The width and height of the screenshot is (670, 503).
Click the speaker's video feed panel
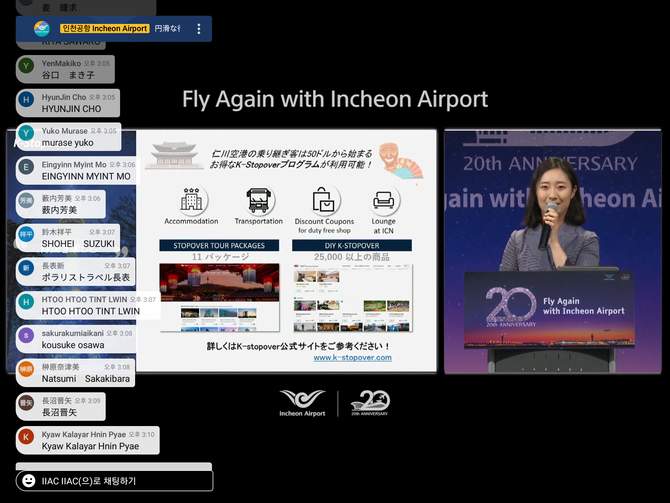coord(553,250)
